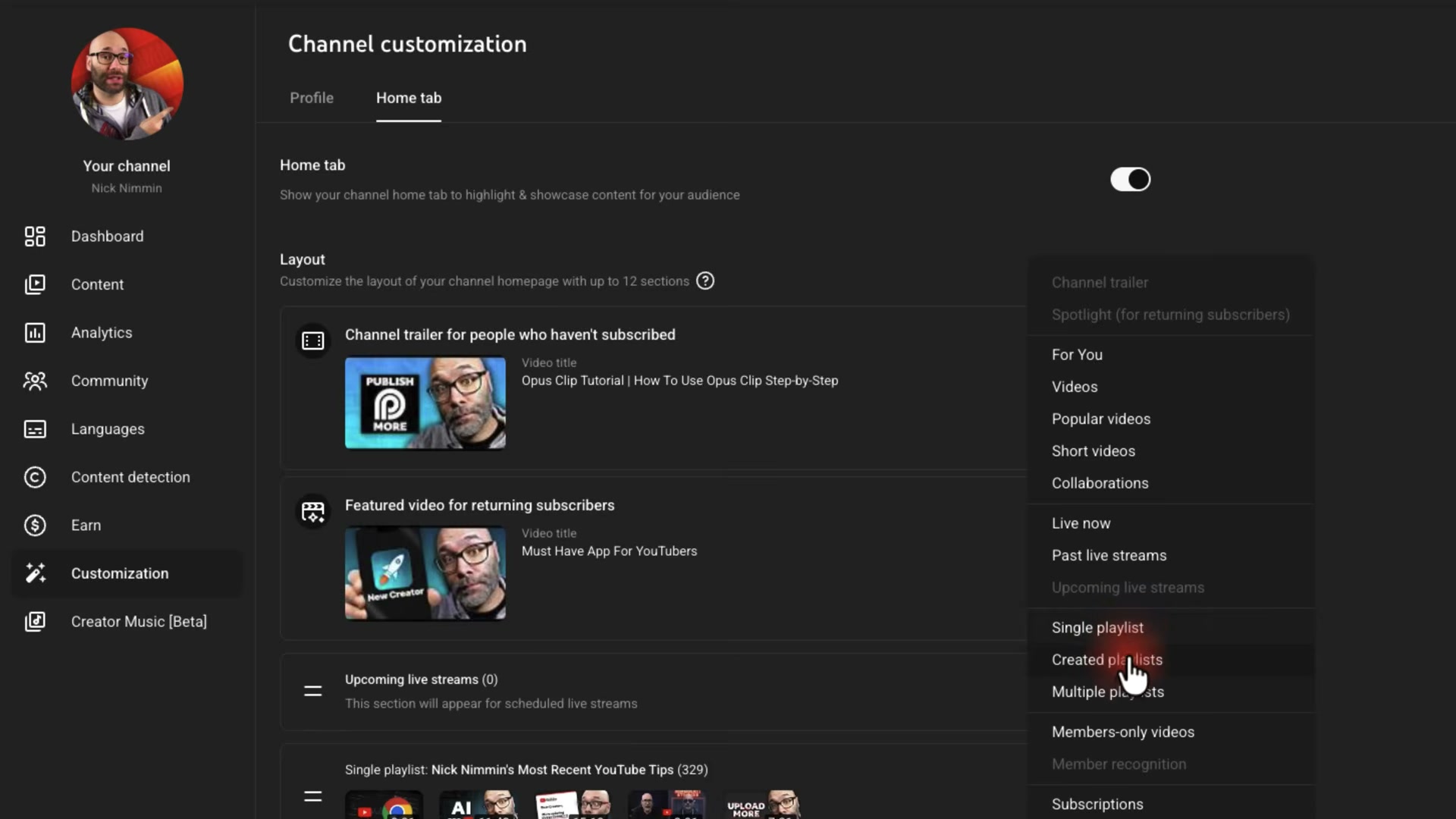
Task: Select the Languages subtitles icon
Action: (x=35, y=429)
